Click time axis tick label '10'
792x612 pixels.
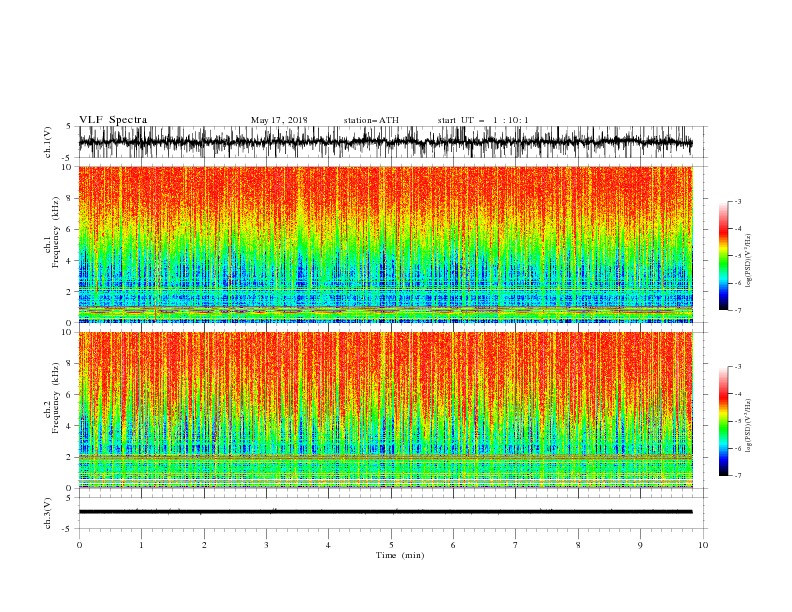point(703,545)
